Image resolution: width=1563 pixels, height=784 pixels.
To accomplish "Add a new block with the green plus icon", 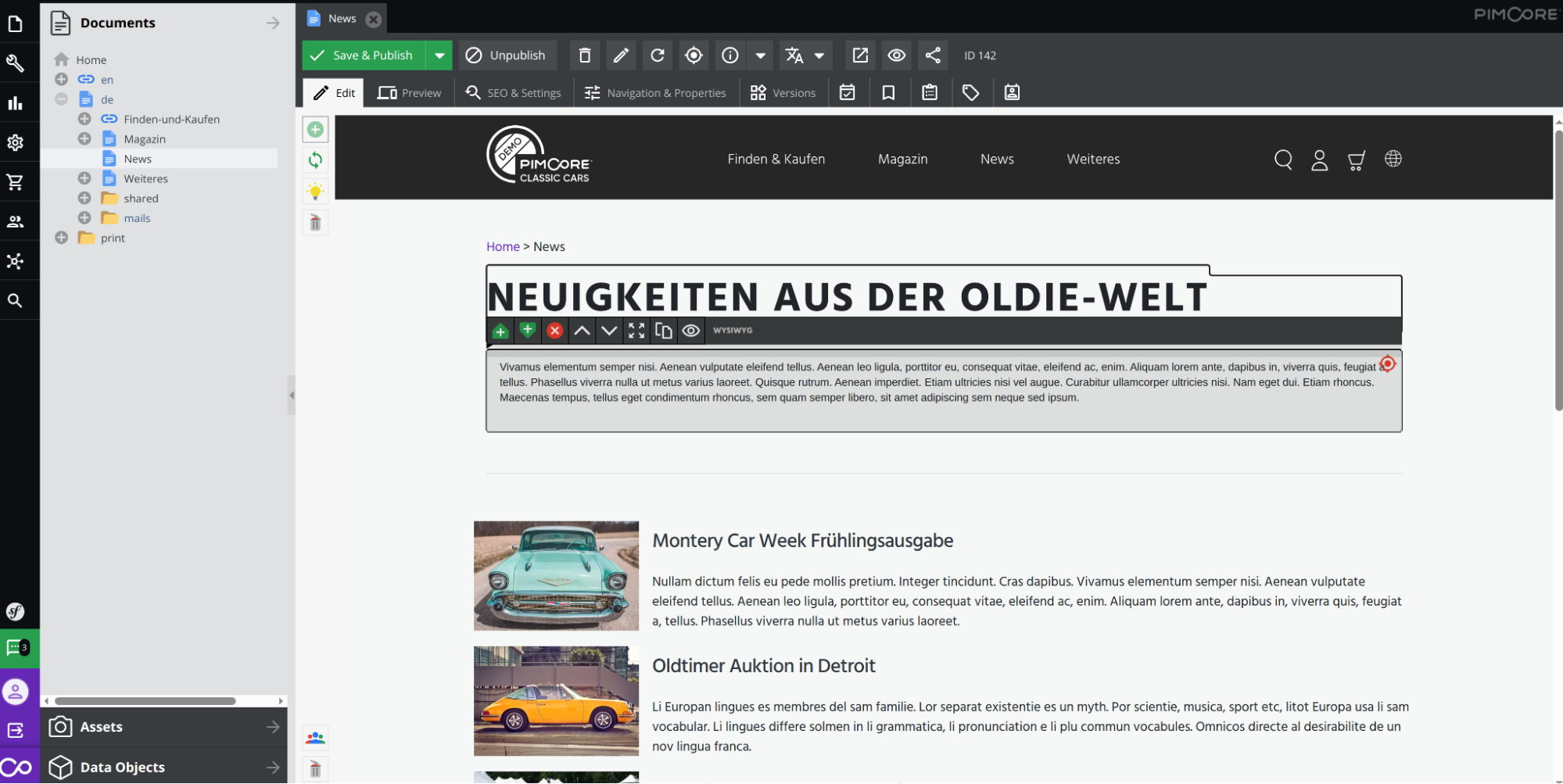I will coord(315,129).
